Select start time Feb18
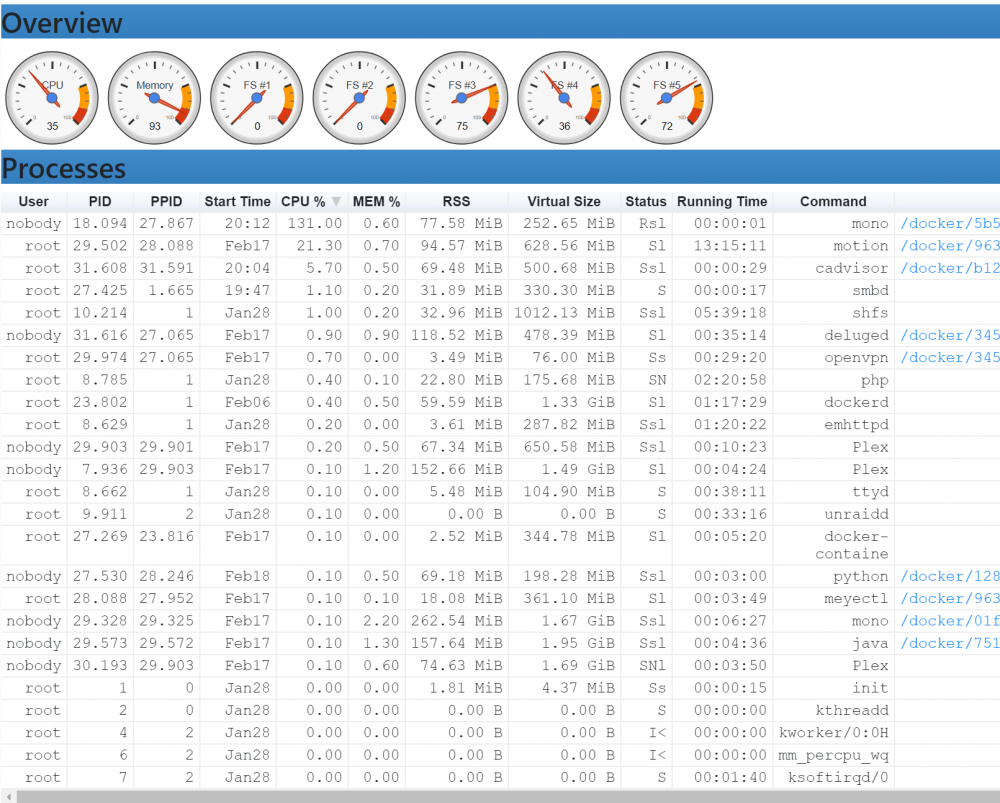Screen dimensions: 1000x803 click(247, 576)
